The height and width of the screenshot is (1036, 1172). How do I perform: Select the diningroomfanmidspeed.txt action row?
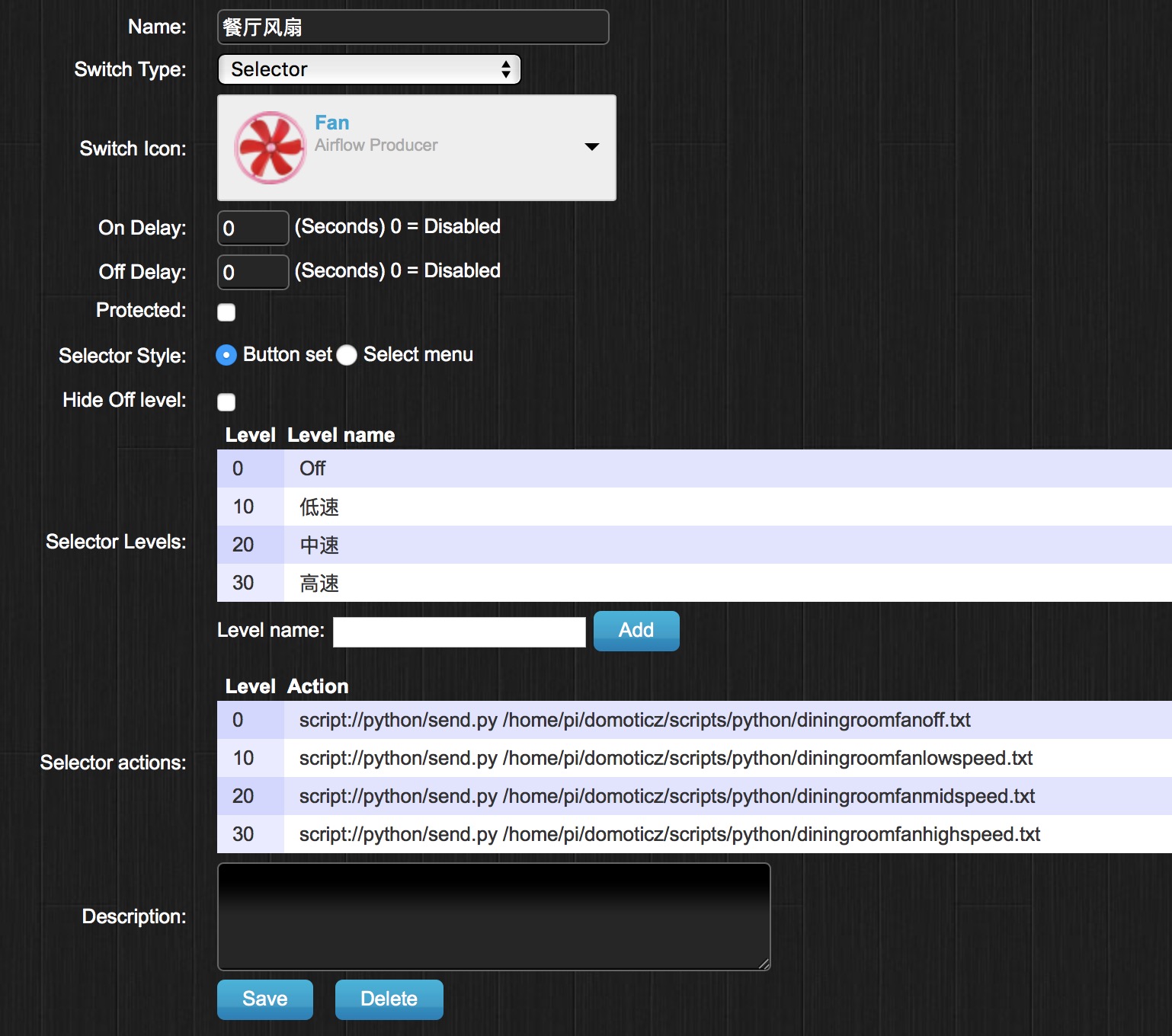pos(694,796)
